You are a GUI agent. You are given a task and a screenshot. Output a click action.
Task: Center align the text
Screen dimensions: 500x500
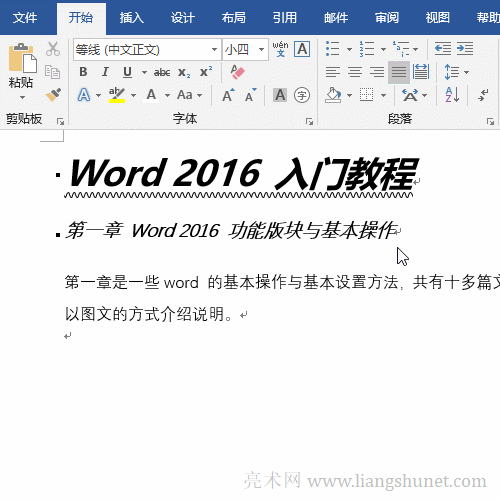pyautogui.click(x=355, y=72)
